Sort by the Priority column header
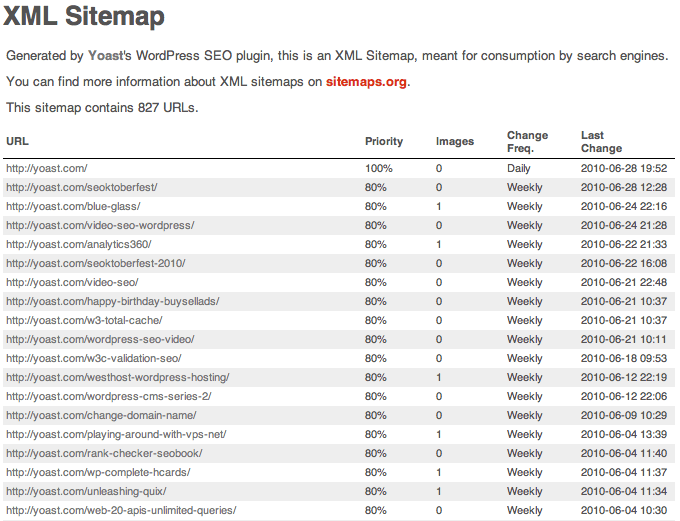Screen dimensions: 680x521 pos(384,142)
